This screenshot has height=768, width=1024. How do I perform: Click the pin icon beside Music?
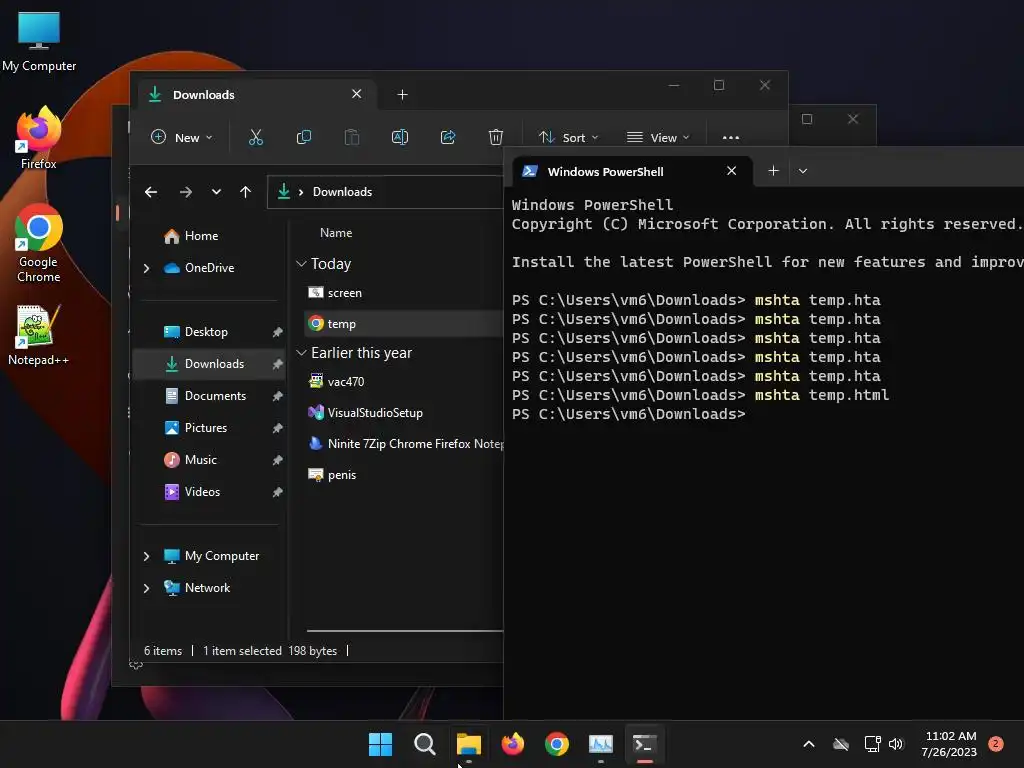278,460
